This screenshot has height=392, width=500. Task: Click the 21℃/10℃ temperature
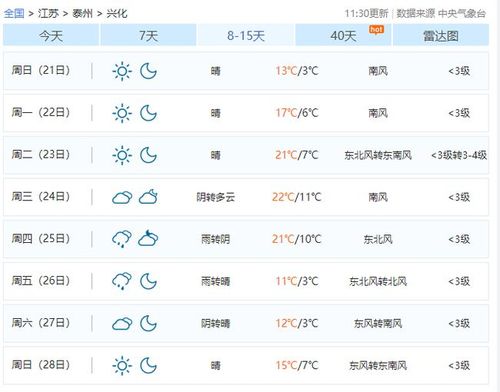(297, 239)
